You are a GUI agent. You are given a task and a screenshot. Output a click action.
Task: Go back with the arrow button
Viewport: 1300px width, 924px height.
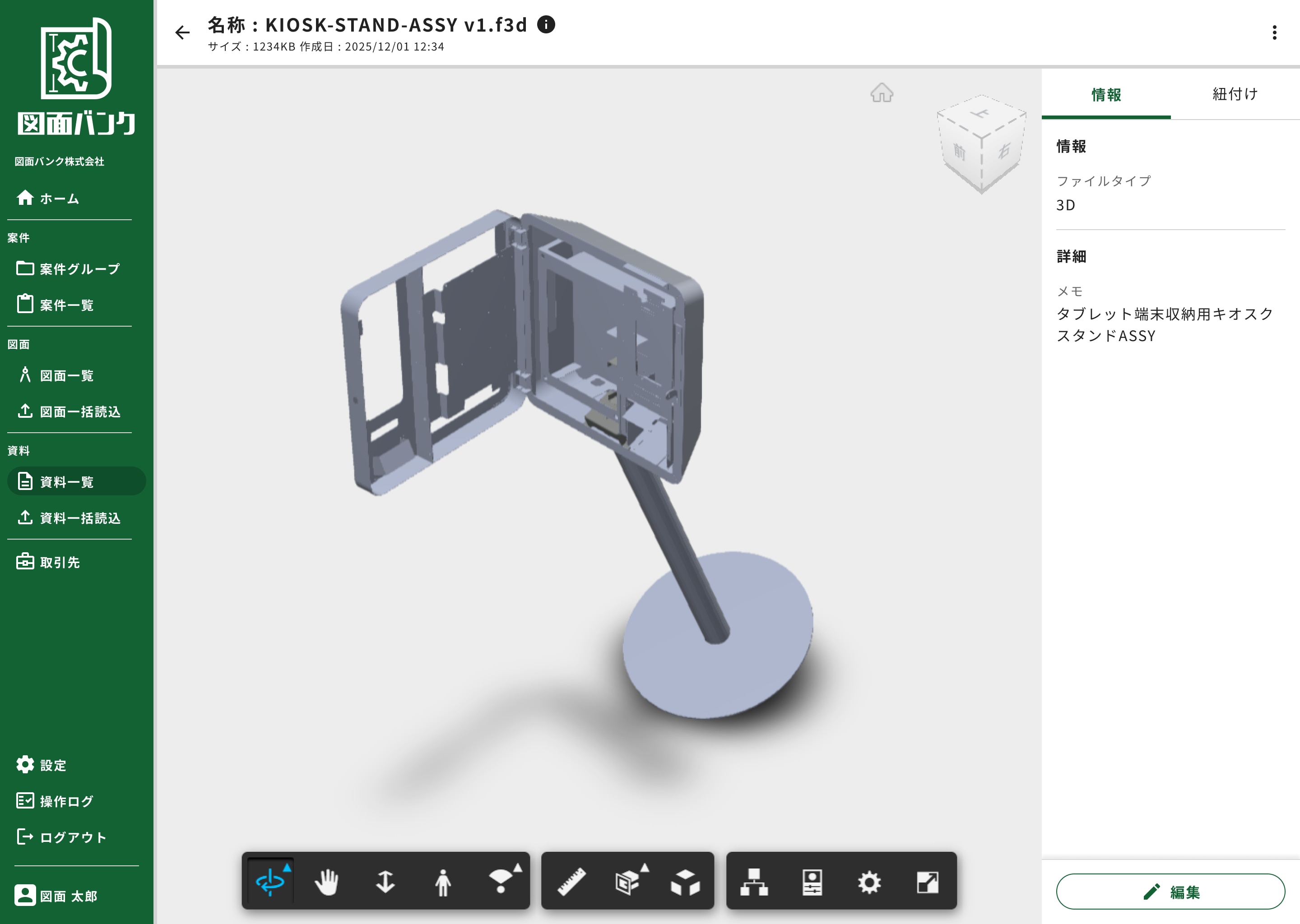coord(182,32)
